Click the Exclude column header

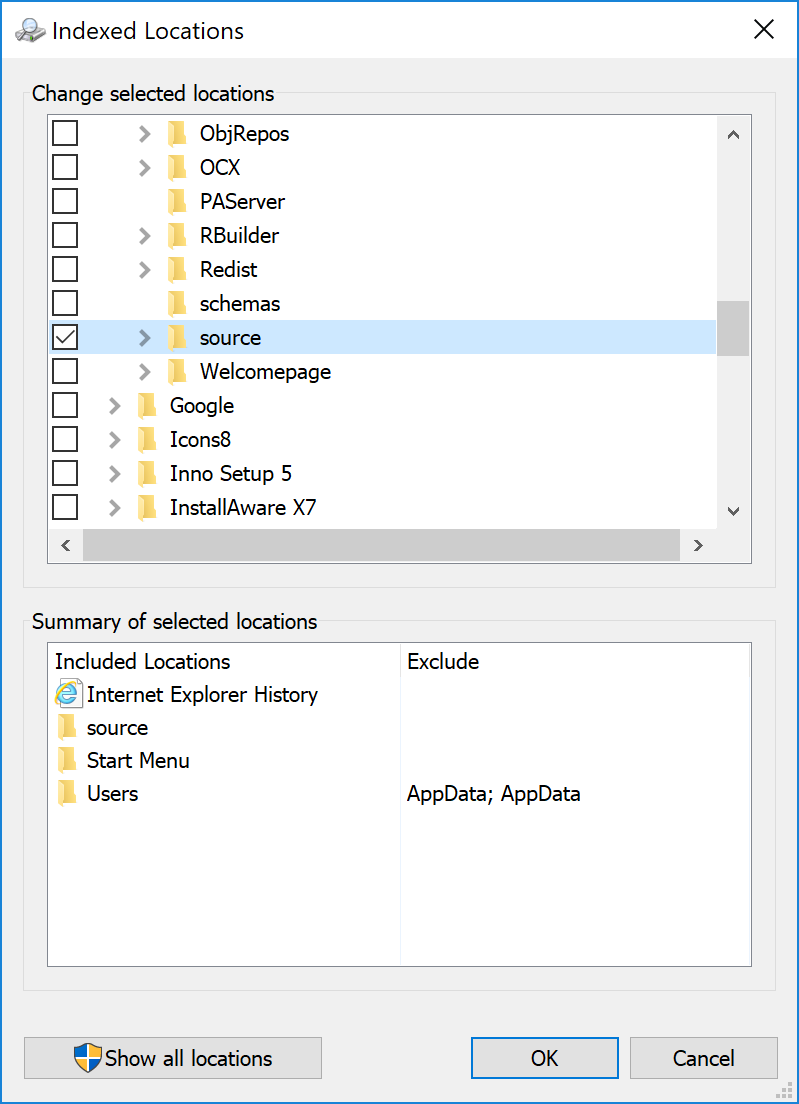coord(443,661)
